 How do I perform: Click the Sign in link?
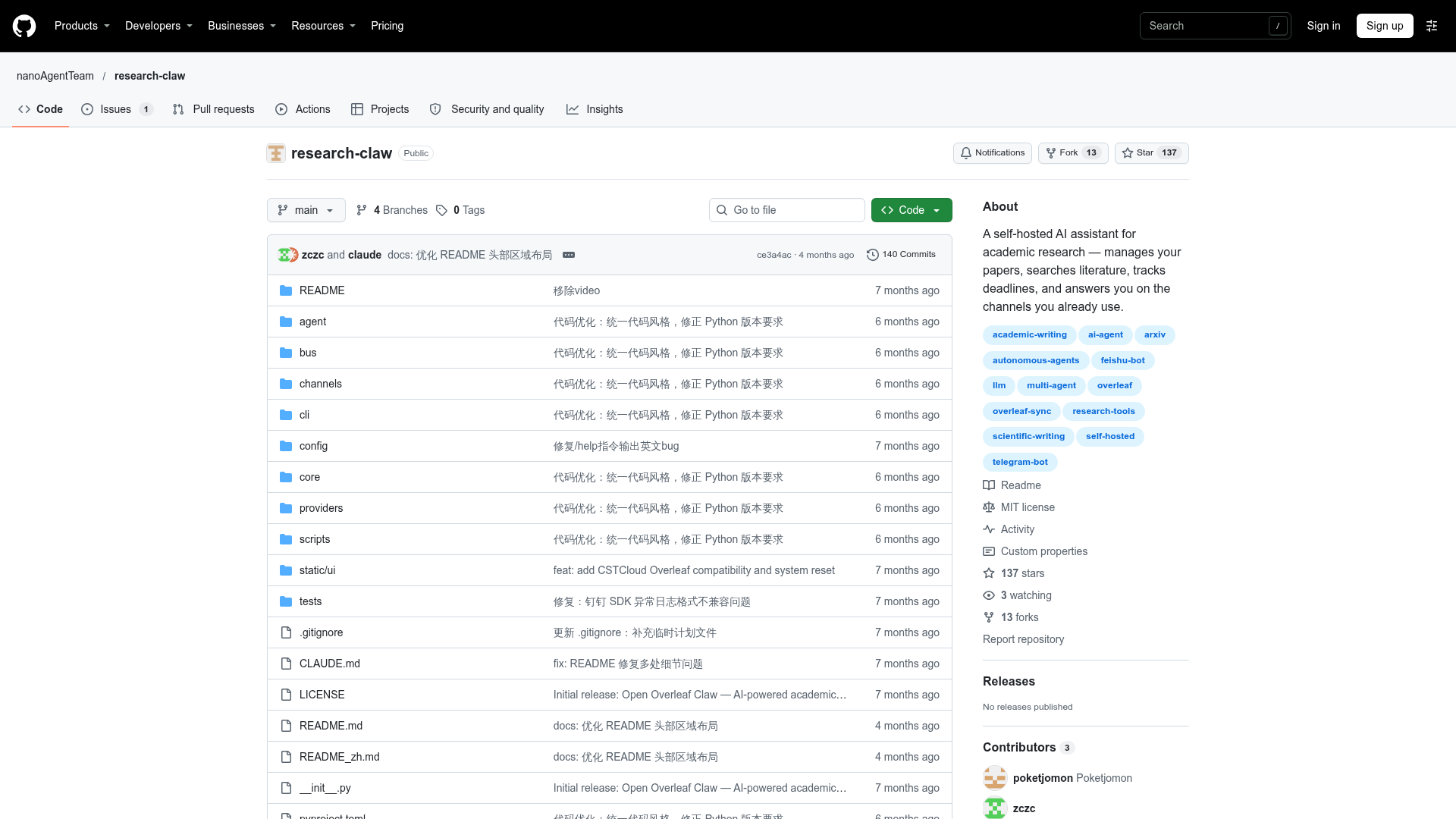[1323, 26]
